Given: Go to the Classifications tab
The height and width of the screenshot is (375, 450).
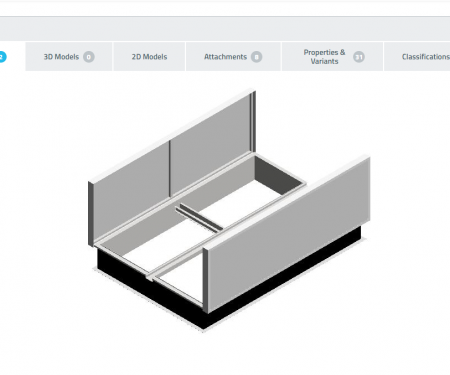Looking at the screenshot, I should [417, 57].
